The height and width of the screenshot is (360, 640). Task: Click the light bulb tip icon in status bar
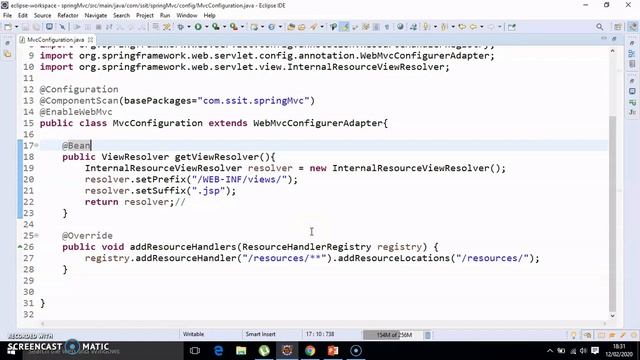point(573,335)
